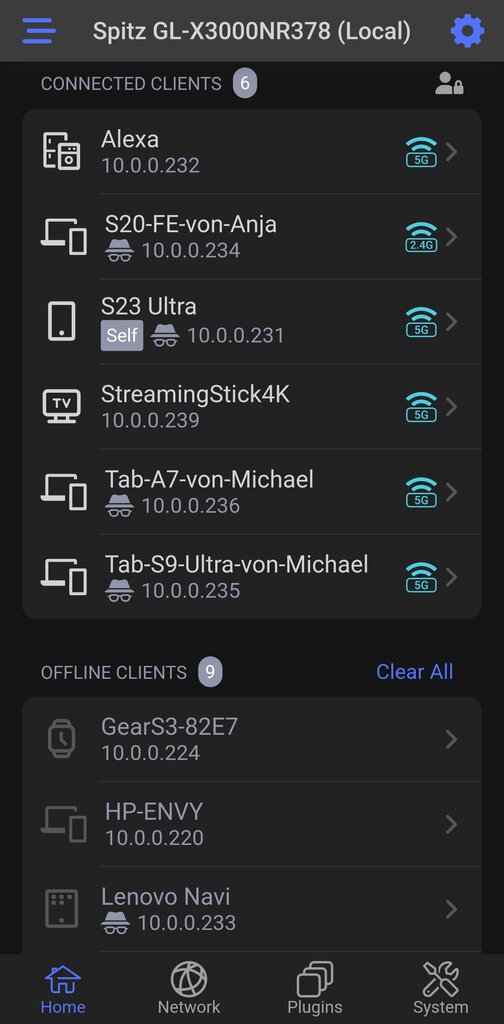The image size is (504, 1024).
Task: Tap the GearS3-82E7 watch icon
Action: click(61, 739)
